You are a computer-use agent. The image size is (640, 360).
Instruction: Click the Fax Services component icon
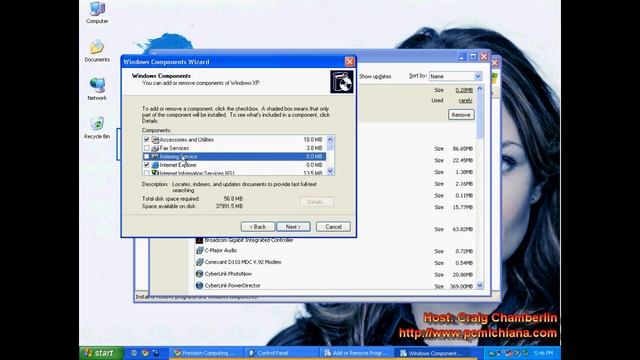[x=155, y=148]
